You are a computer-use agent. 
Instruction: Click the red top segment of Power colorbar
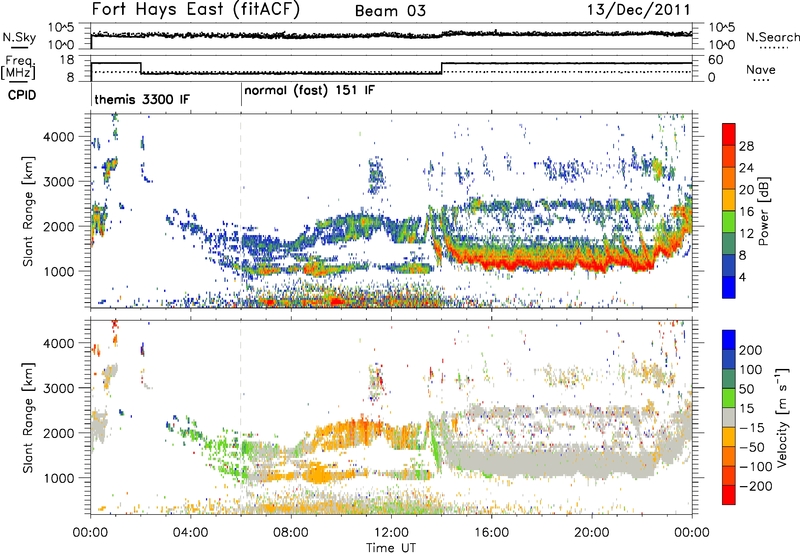coord(729,134)
